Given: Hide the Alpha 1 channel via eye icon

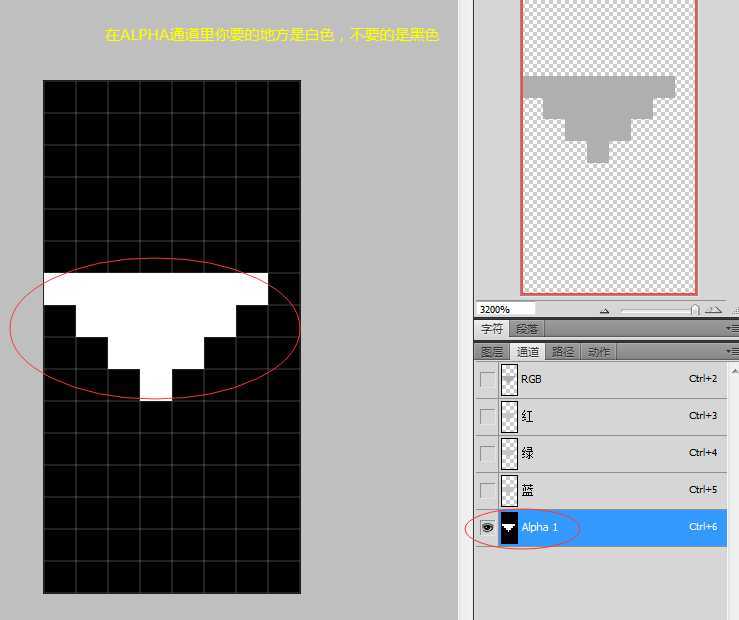Looking at the screenshot, I should pos(487,527).
